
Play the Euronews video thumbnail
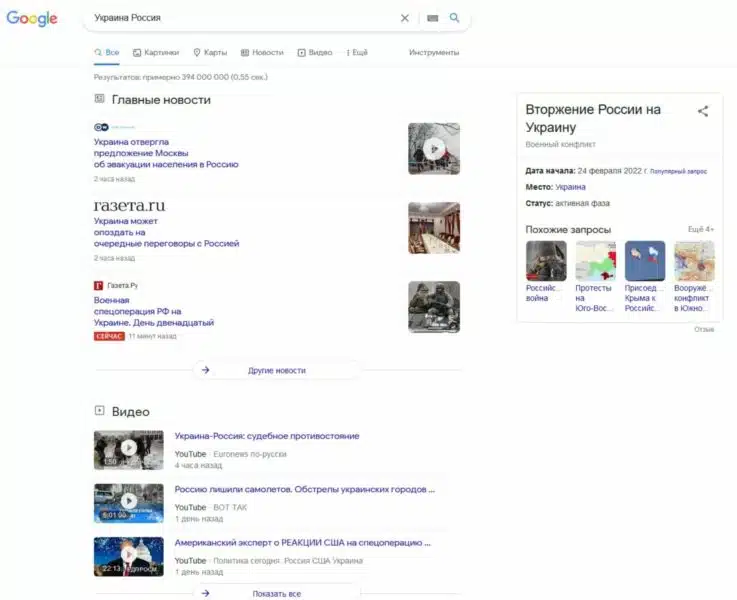[x=128, y=449]
